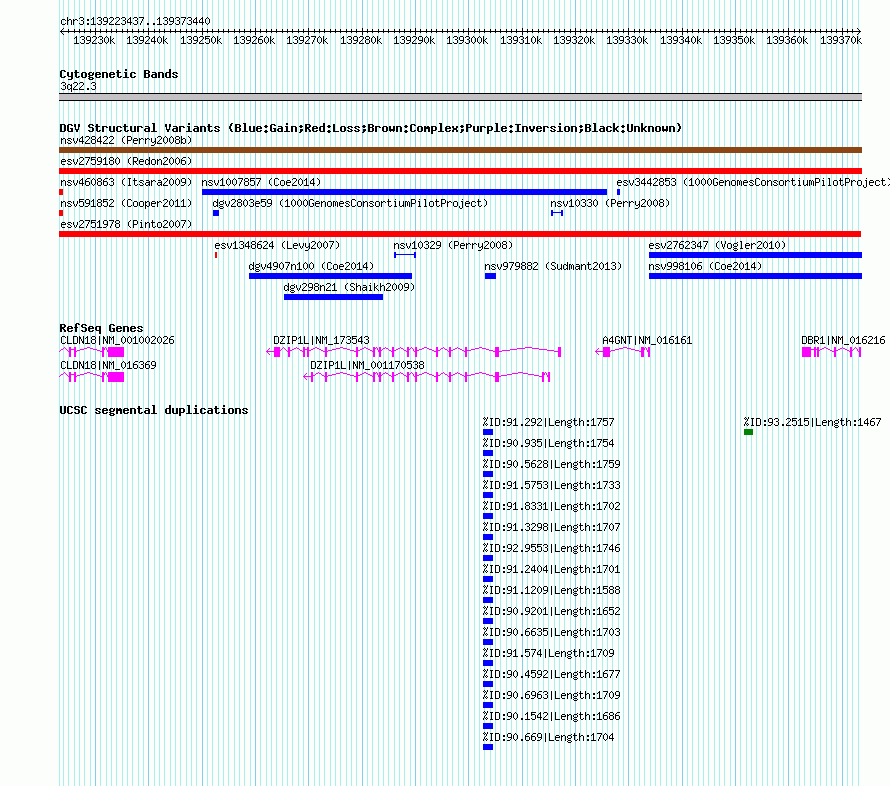Open the DGV Structural Variants track title
The width and height of the screenshot is (890, 786).
(371, 128)
